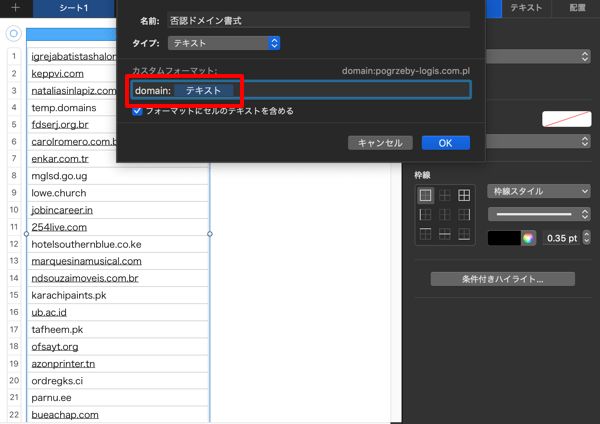Select the all borders icon
The height and width of the screenshot is (424, 600).
[464, 195]
